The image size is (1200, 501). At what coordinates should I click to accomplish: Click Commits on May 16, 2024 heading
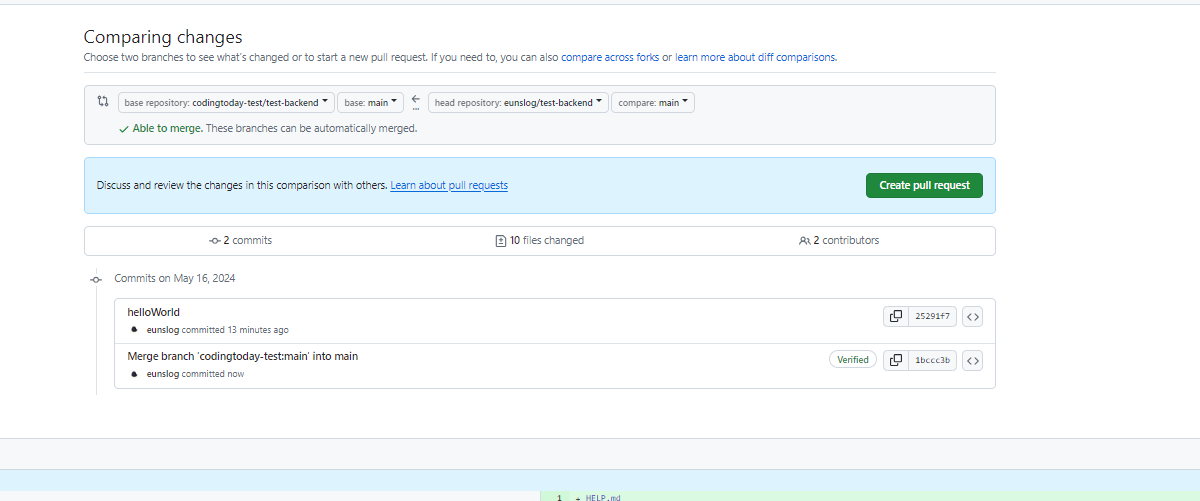[x=175, y=278]
